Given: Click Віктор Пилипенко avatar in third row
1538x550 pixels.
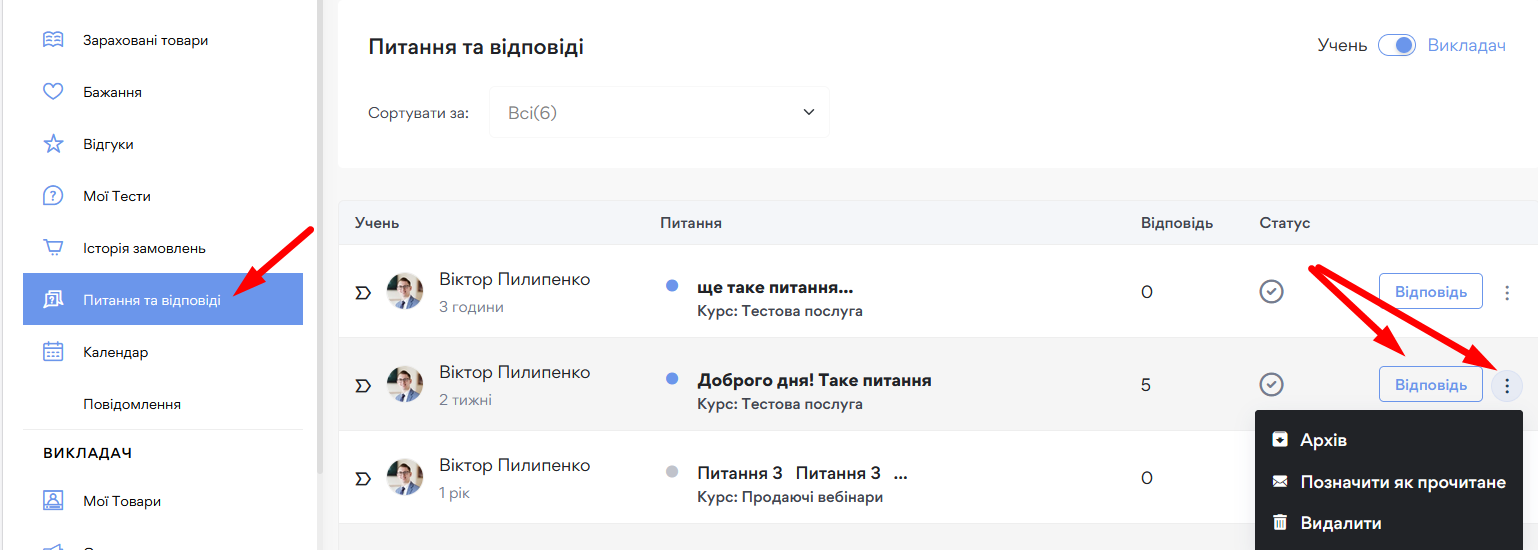Looking at the screenshot, I should coord(405,477).
